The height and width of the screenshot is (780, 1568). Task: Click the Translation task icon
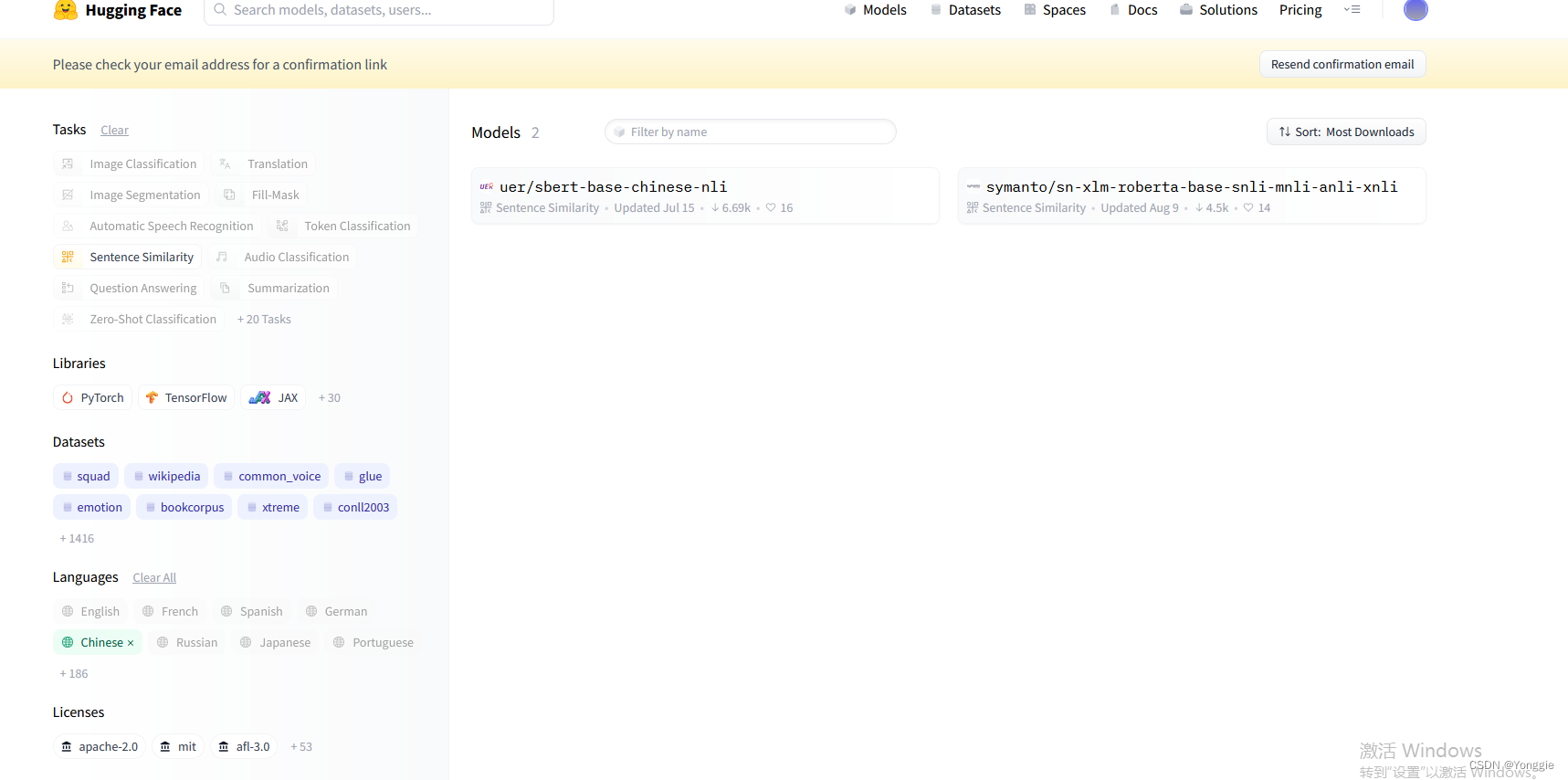click(x=225, y=164)
